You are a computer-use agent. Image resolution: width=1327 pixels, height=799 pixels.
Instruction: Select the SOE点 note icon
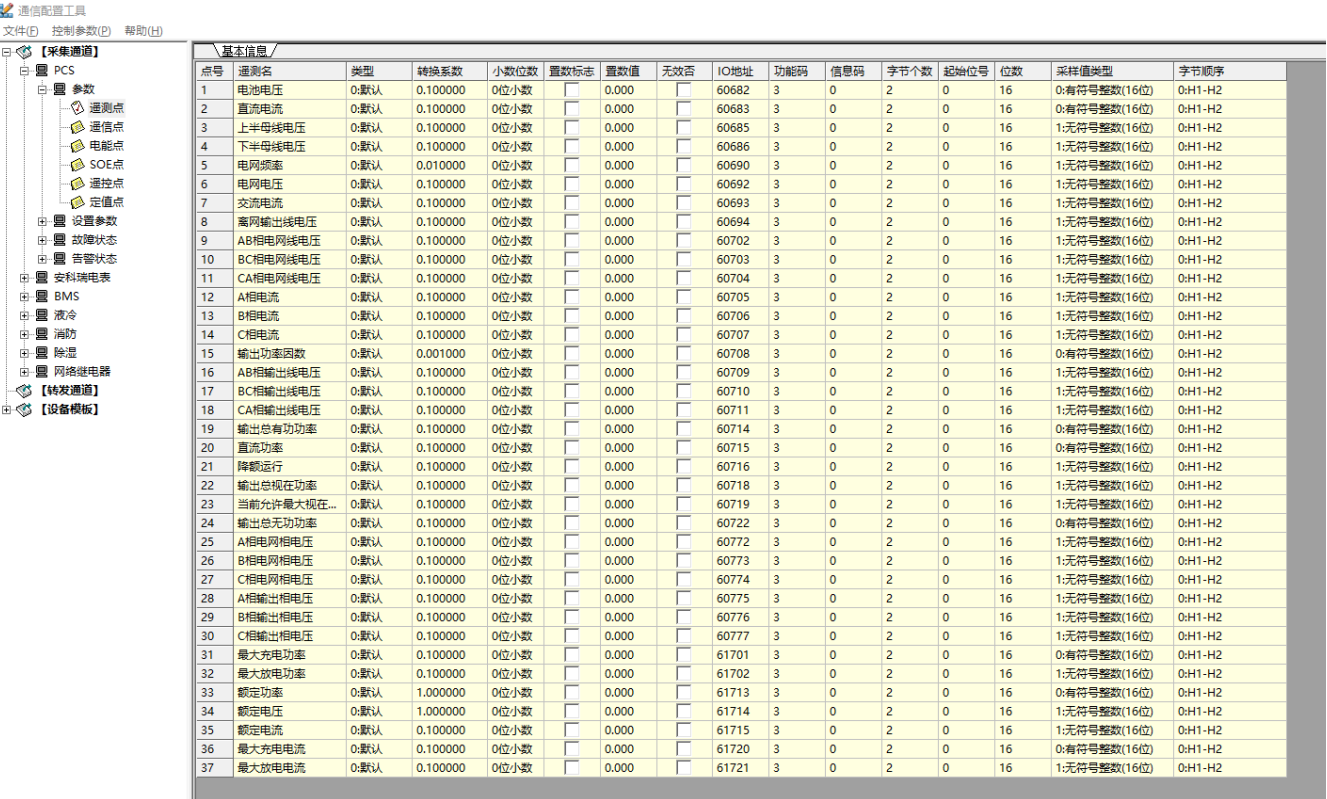pos(78,165)
